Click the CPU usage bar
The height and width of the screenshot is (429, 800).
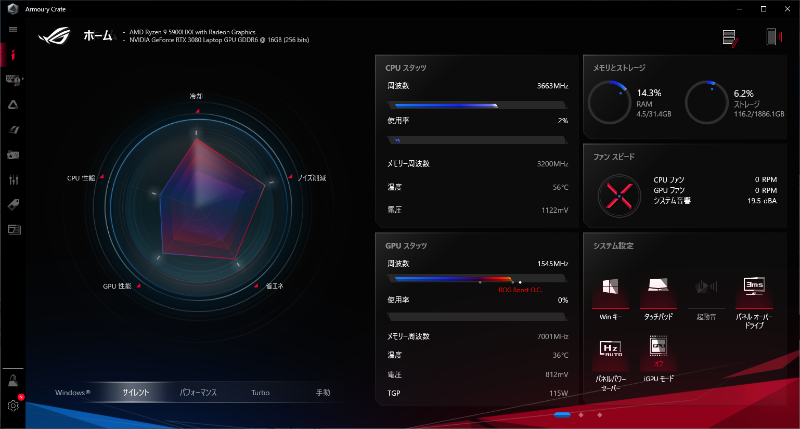(x=477, y=140)
